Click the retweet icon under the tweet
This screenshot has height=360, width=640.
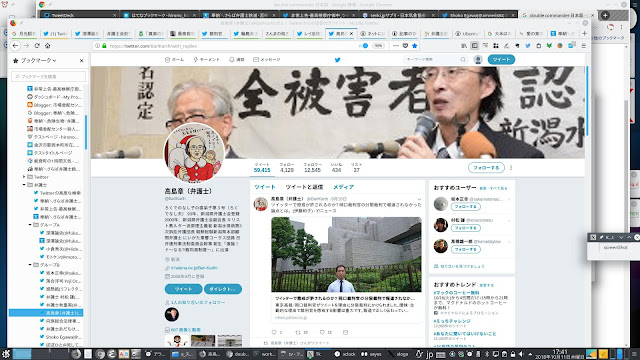(x=298, y=332)
